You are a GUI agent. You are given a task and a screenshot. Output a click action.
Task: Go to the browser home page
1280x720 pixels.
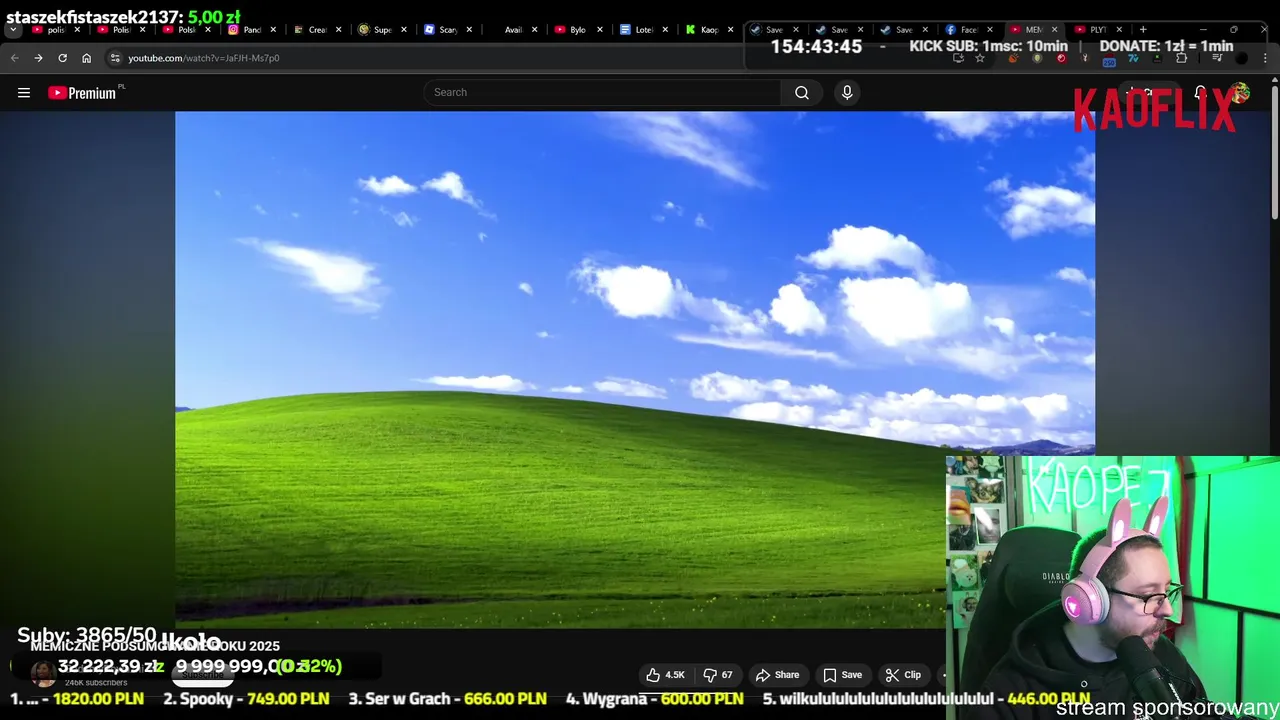coord(86,58)
